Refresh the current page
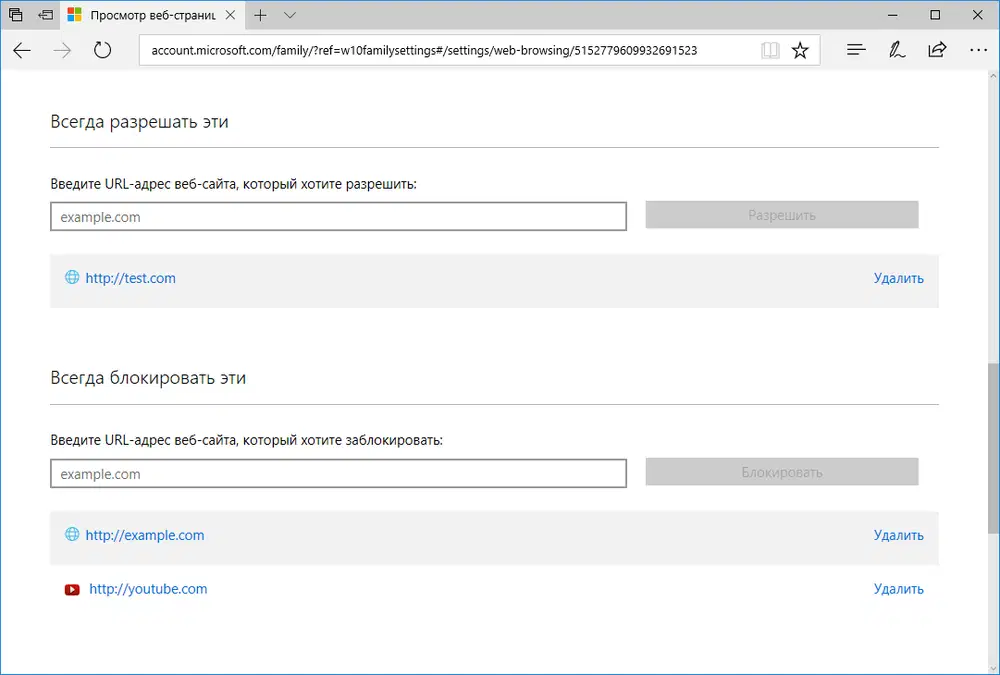Viewport: 1000px width, 675px height. [101, 50]
